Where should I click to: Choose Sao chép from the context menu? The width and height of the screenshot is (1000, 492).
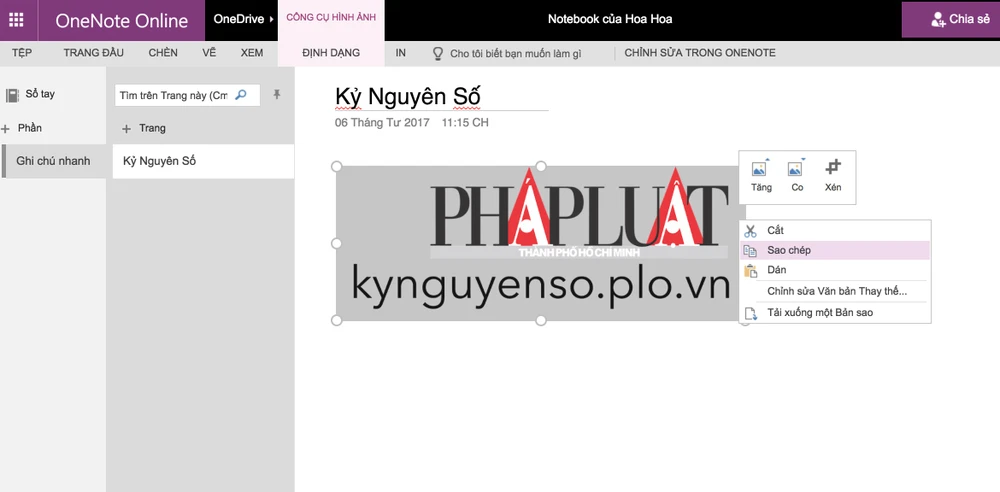(x=788, y=250)
